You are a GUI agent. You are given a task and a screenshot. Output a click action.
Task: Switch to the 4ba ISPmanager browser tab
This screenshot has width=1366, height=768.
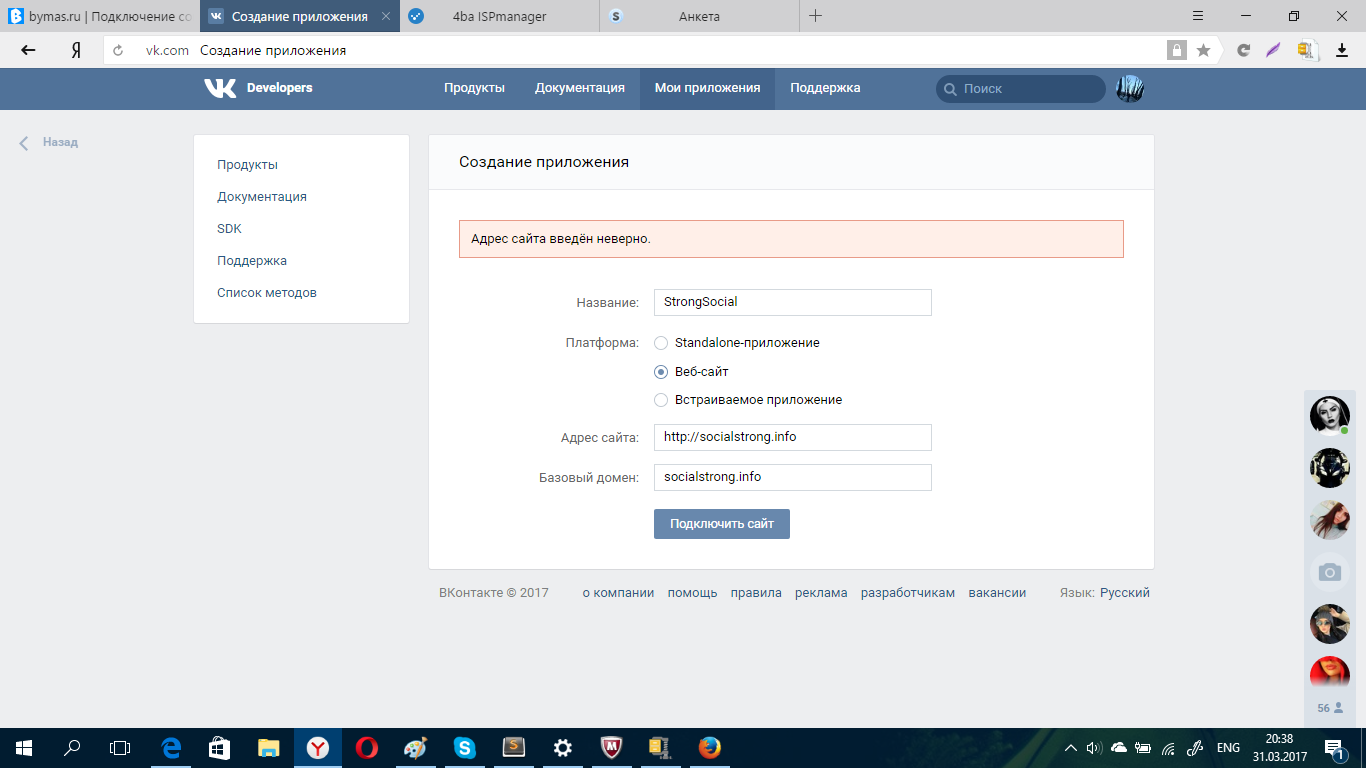point(500,16)
